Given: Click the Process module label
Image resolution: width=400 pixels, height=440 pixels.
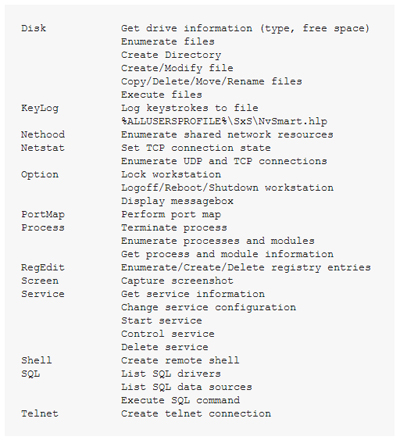Looking at the screenshot, I should click(x=43, y=228).
